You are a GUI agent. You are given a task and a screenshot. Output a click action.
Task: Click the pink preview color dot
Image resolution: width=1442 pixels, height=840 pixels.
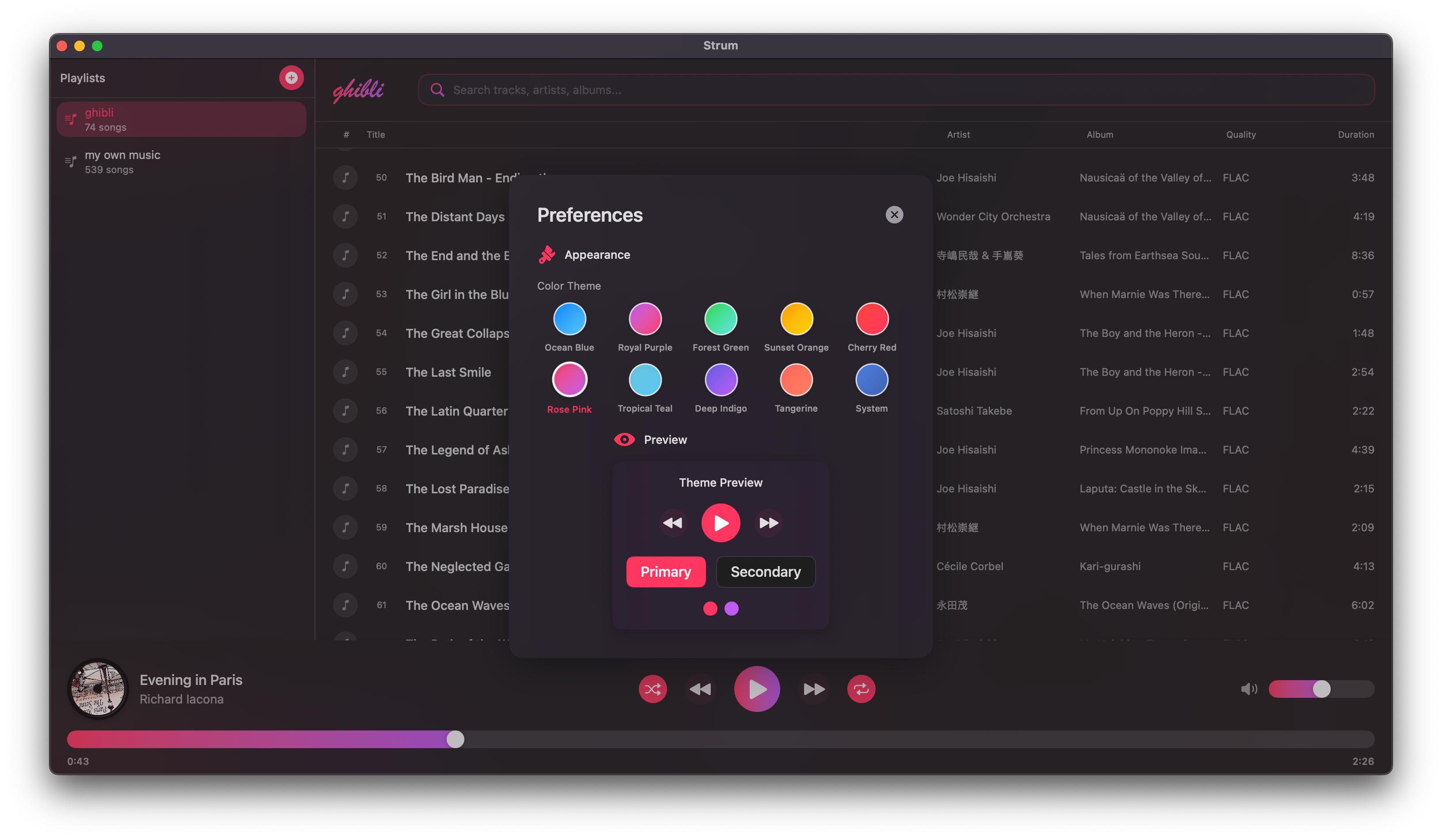710,608
